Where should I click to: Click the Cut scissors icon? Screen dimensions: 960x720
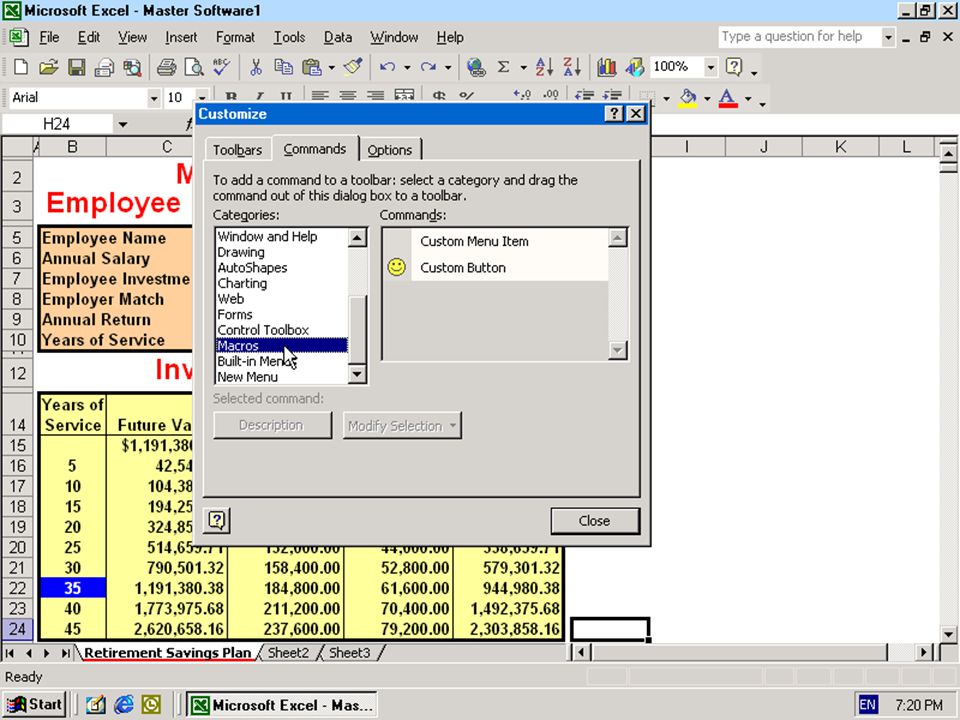pyautogui.click(x=255, y=67)
